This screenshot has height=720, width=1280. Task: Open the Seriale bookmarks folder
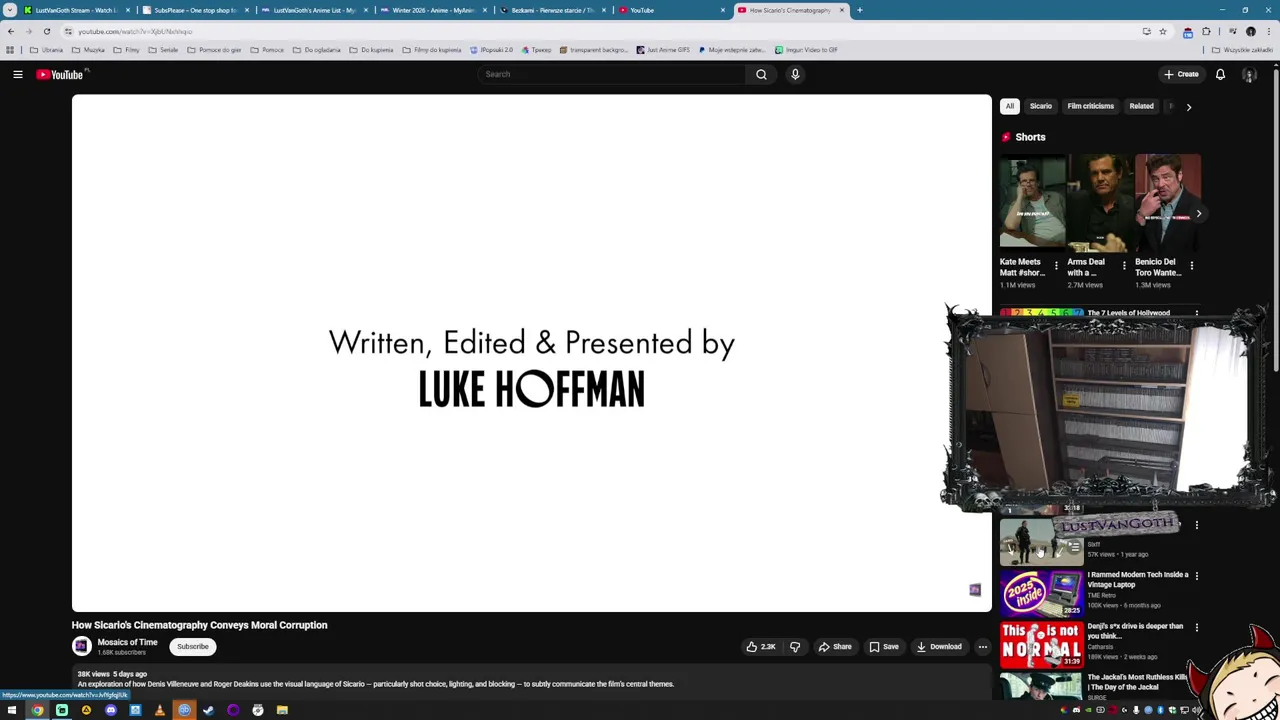164,50
